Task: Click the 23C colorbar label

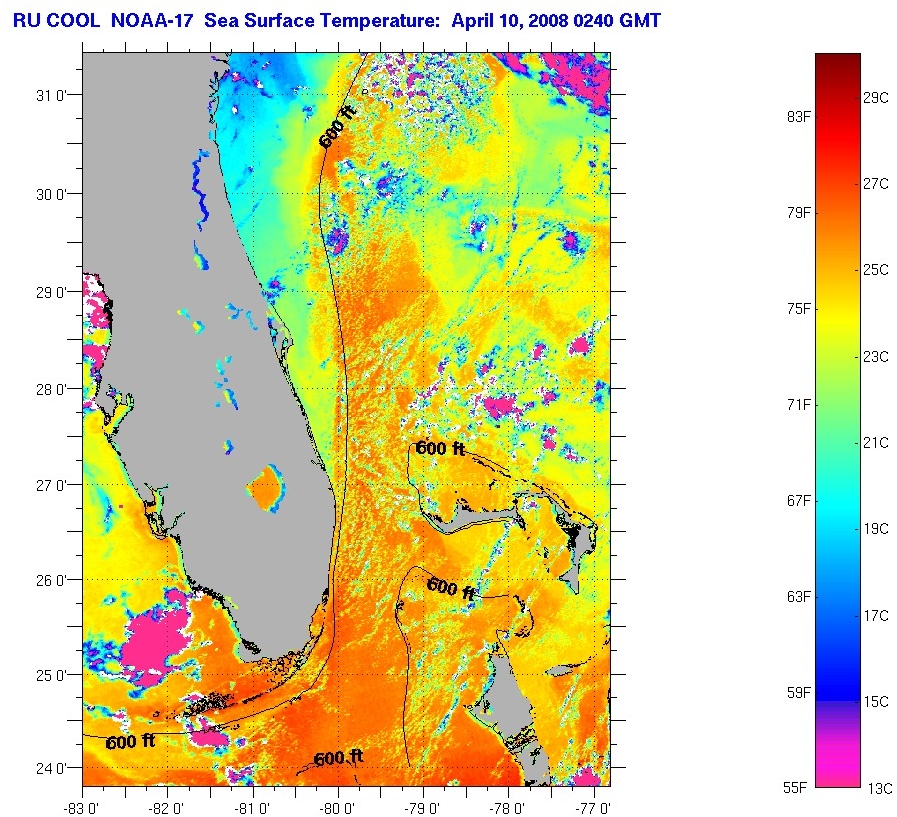Action: click(x=876, y=357)
